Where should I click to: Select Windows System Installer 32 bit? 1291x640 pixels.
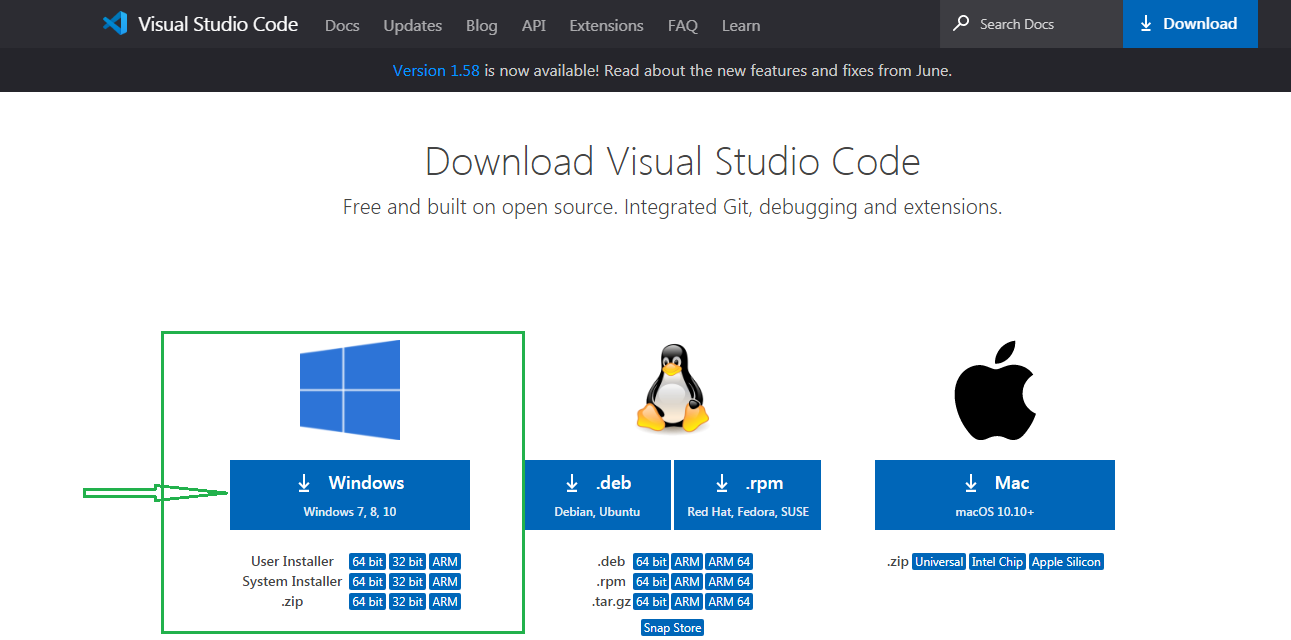coord(408,582)
